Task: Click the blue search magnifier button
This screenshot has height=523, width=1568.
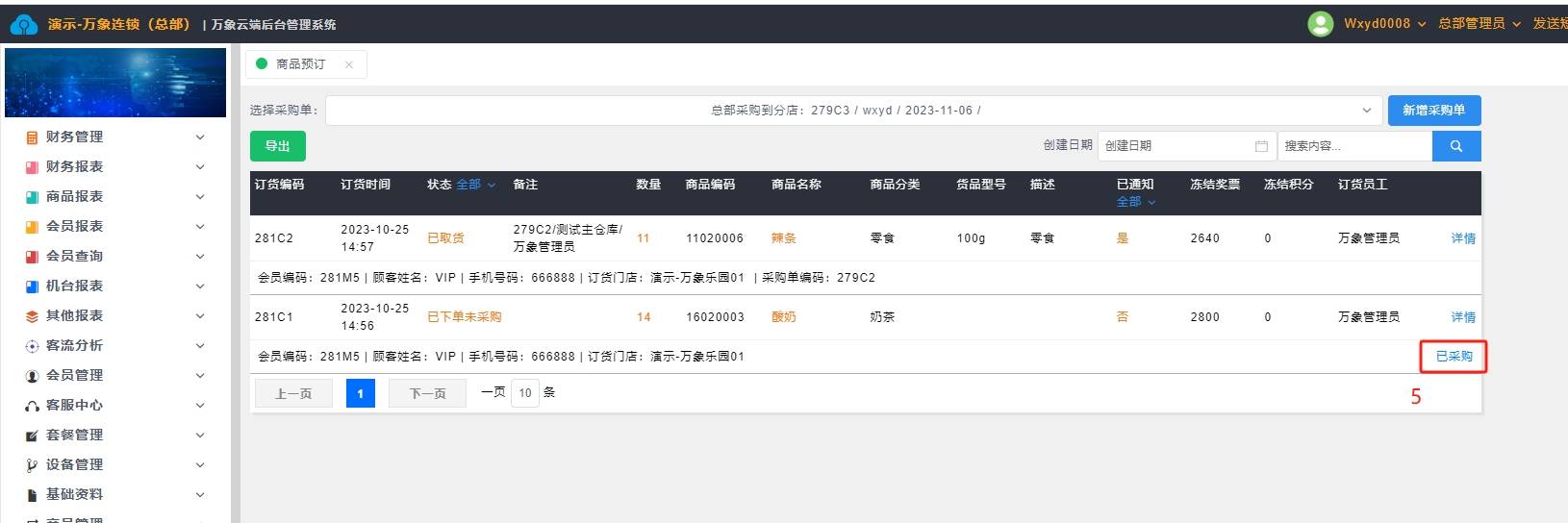Action: click(x=1456, y=146)
